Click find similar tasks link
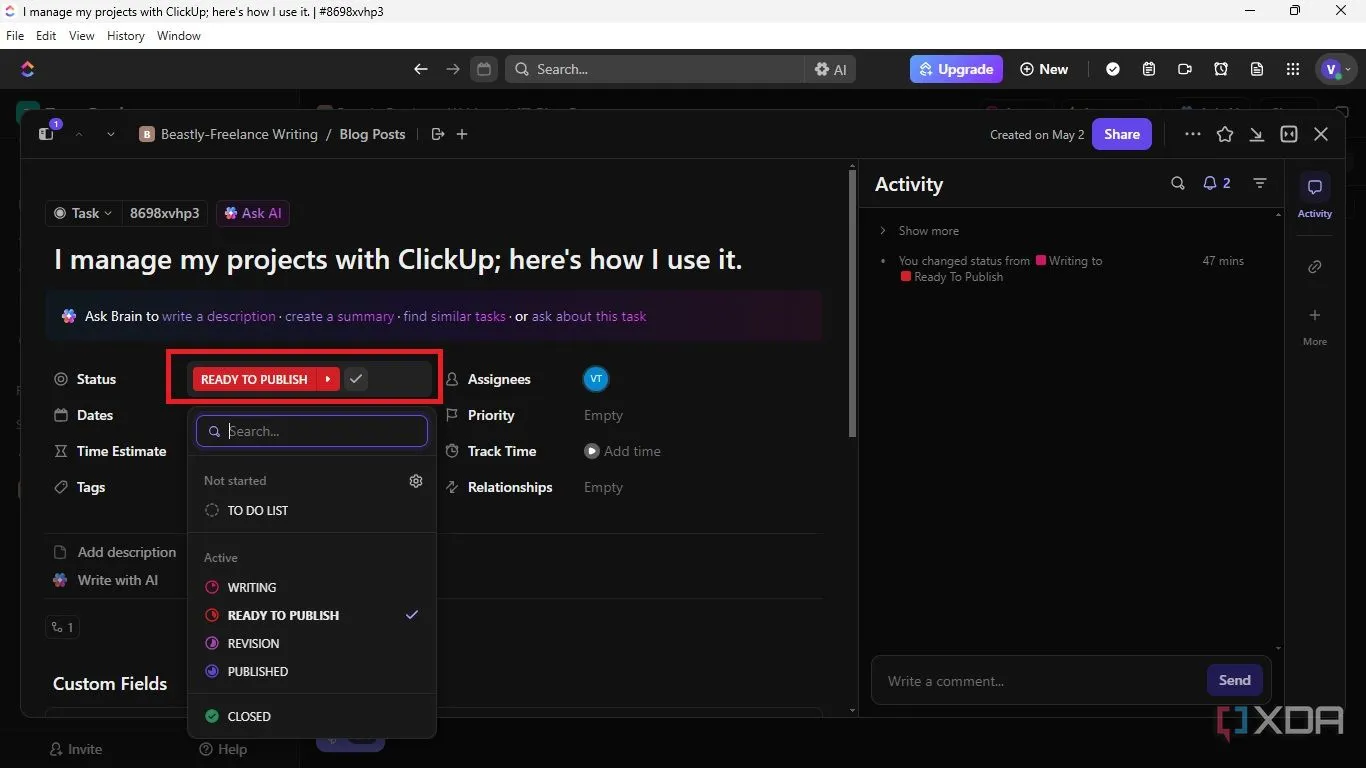This screenshot has height=768, width=1366. [455, 316]
